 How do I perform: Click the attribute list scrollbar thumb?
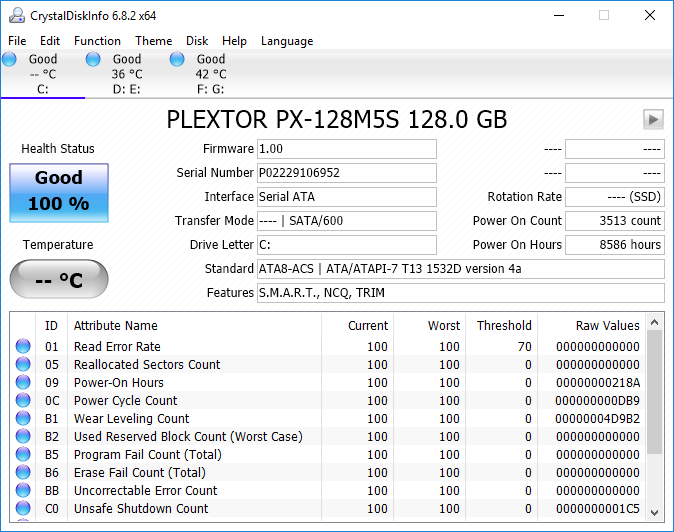654,392
